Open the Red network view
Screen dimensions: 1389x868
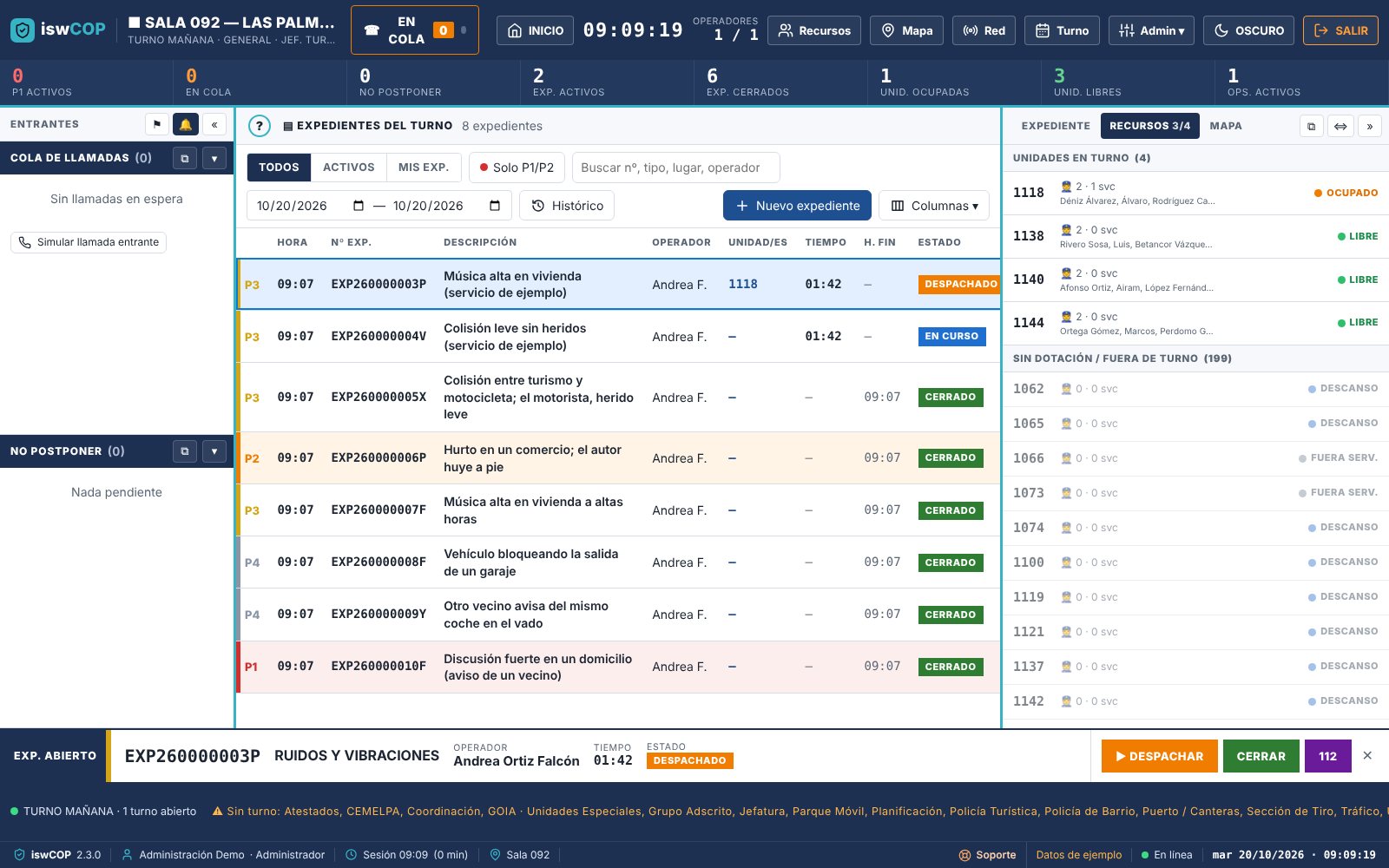pos(984,30)
